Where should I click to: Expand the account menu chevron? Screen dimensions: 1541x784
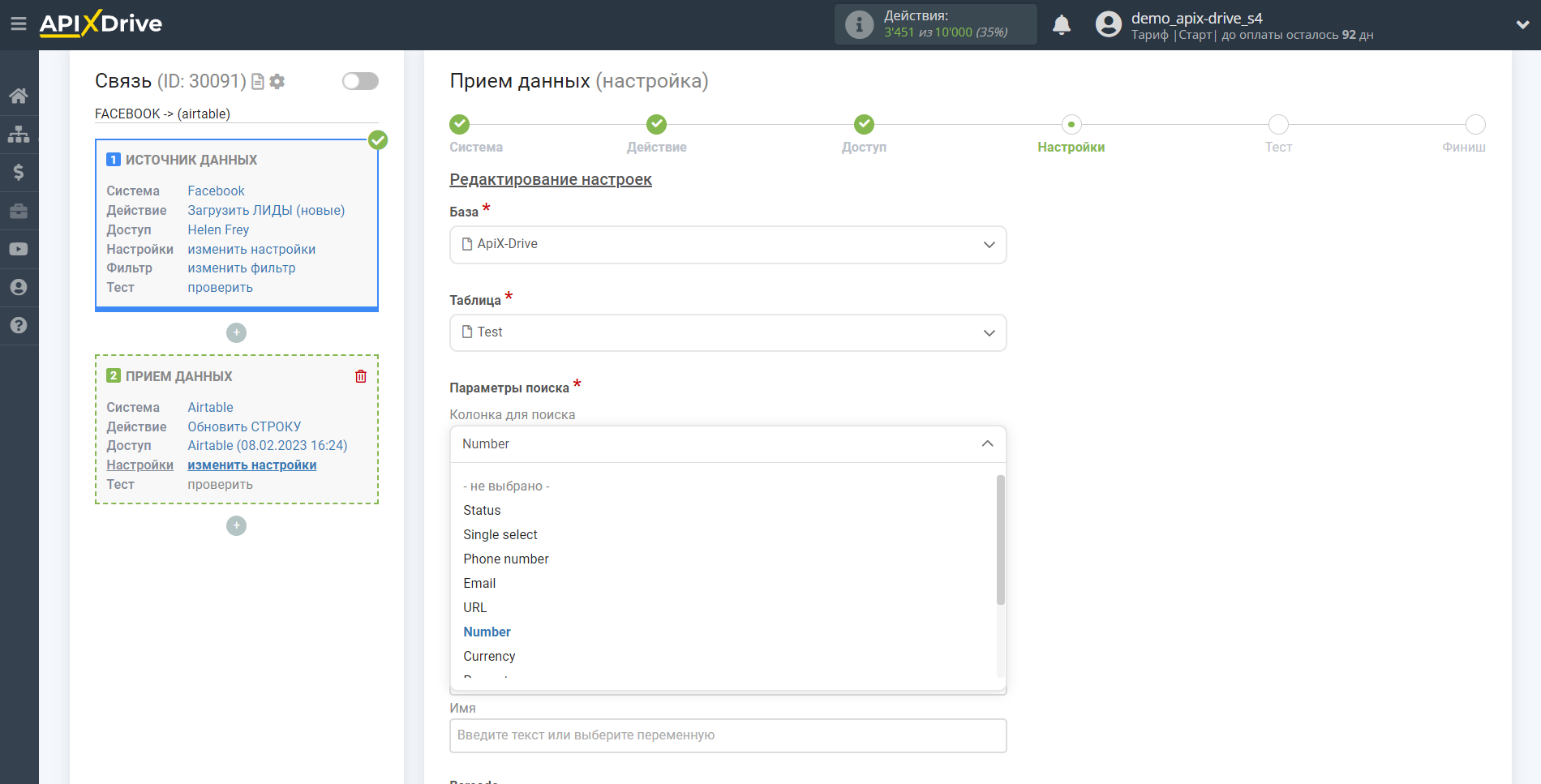[1522, 24]
